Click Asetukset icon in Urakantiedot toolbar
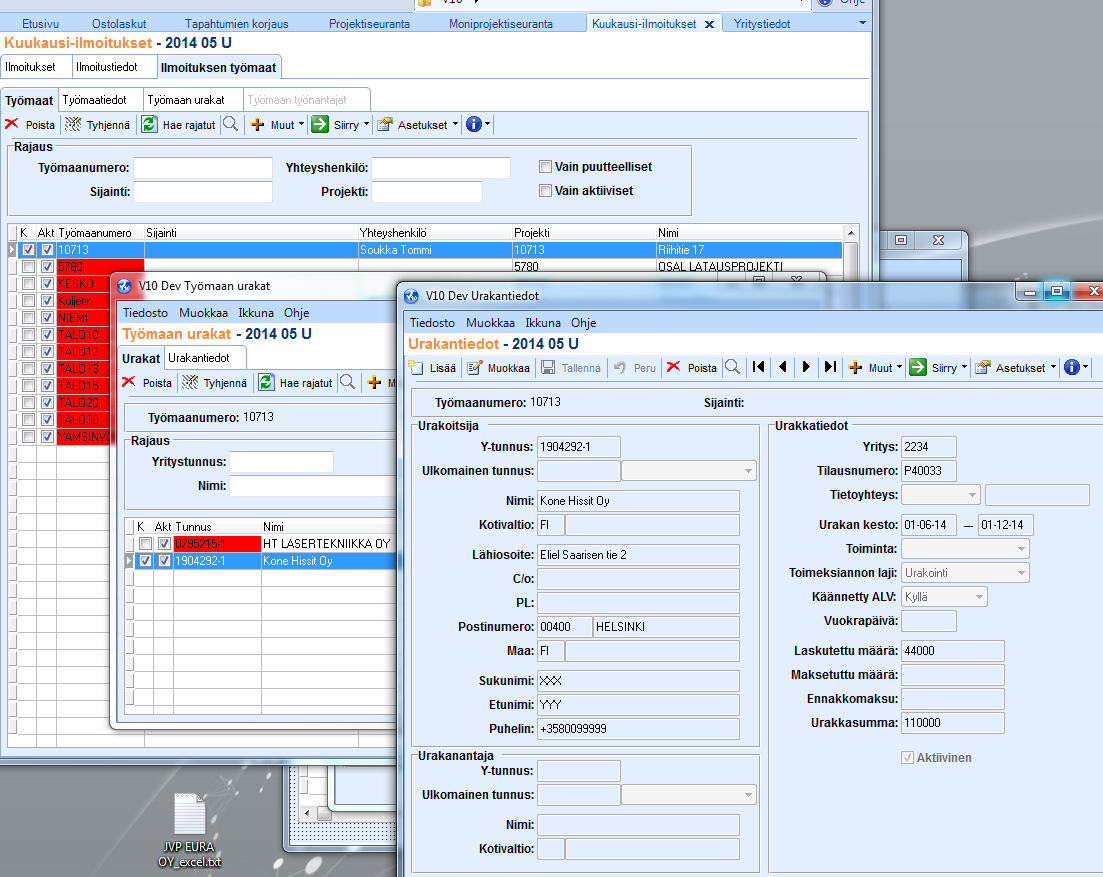This screenshot has width=1103, height=877. (983, 367)
